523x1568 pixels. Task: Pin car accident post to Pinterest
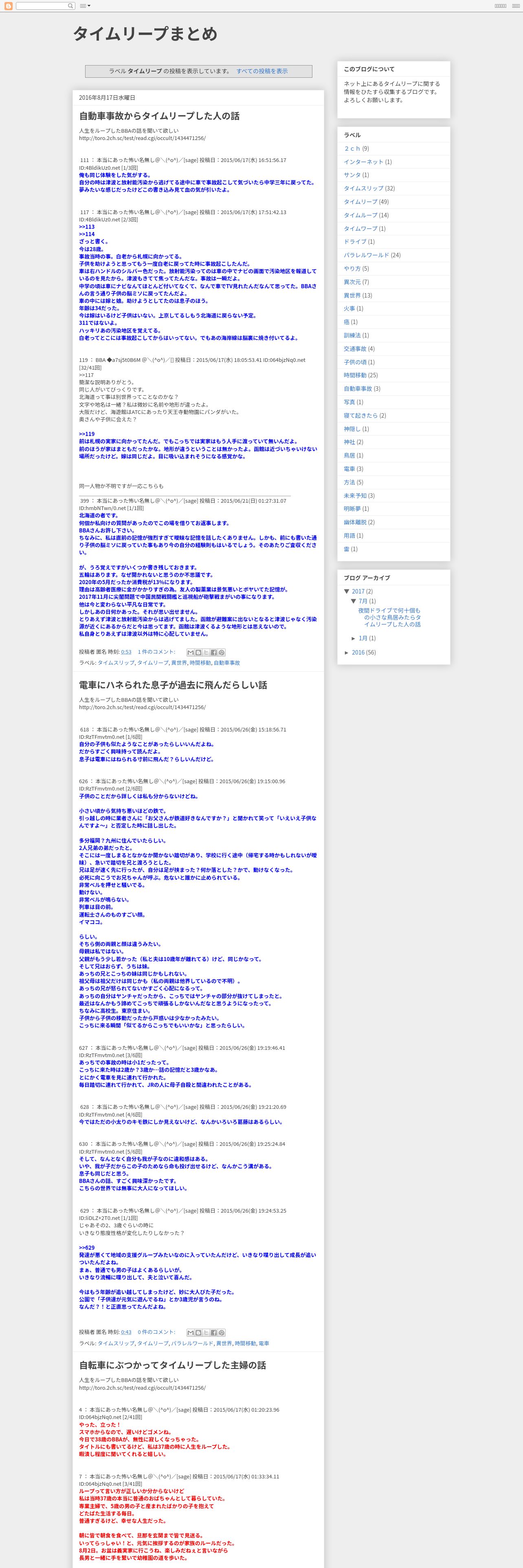tap(222, 653)
